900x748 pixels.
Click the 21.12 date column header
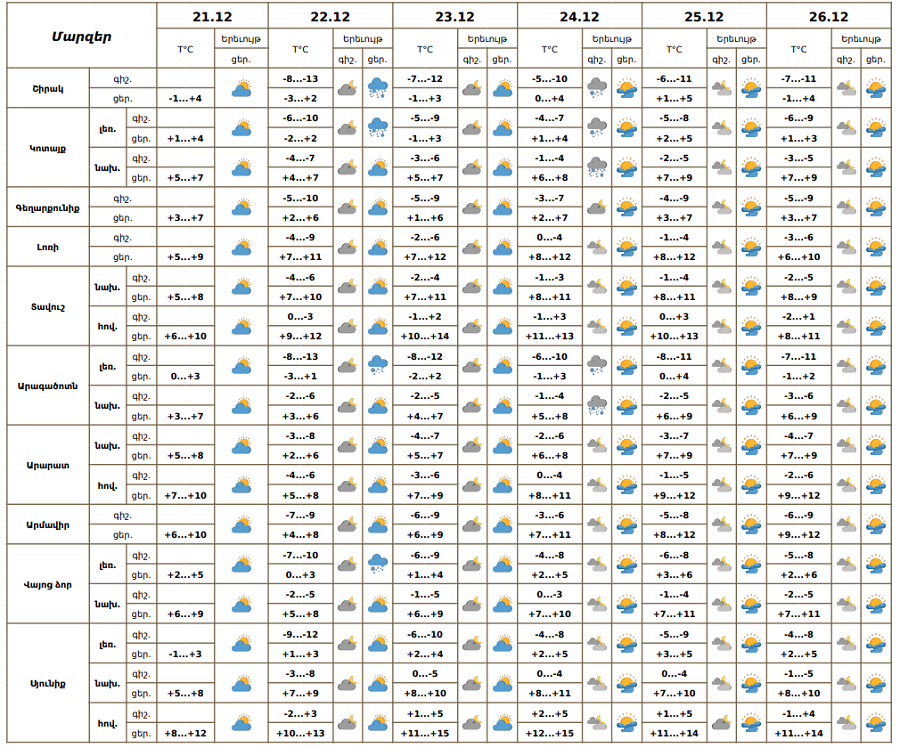[x=212, y=17]
